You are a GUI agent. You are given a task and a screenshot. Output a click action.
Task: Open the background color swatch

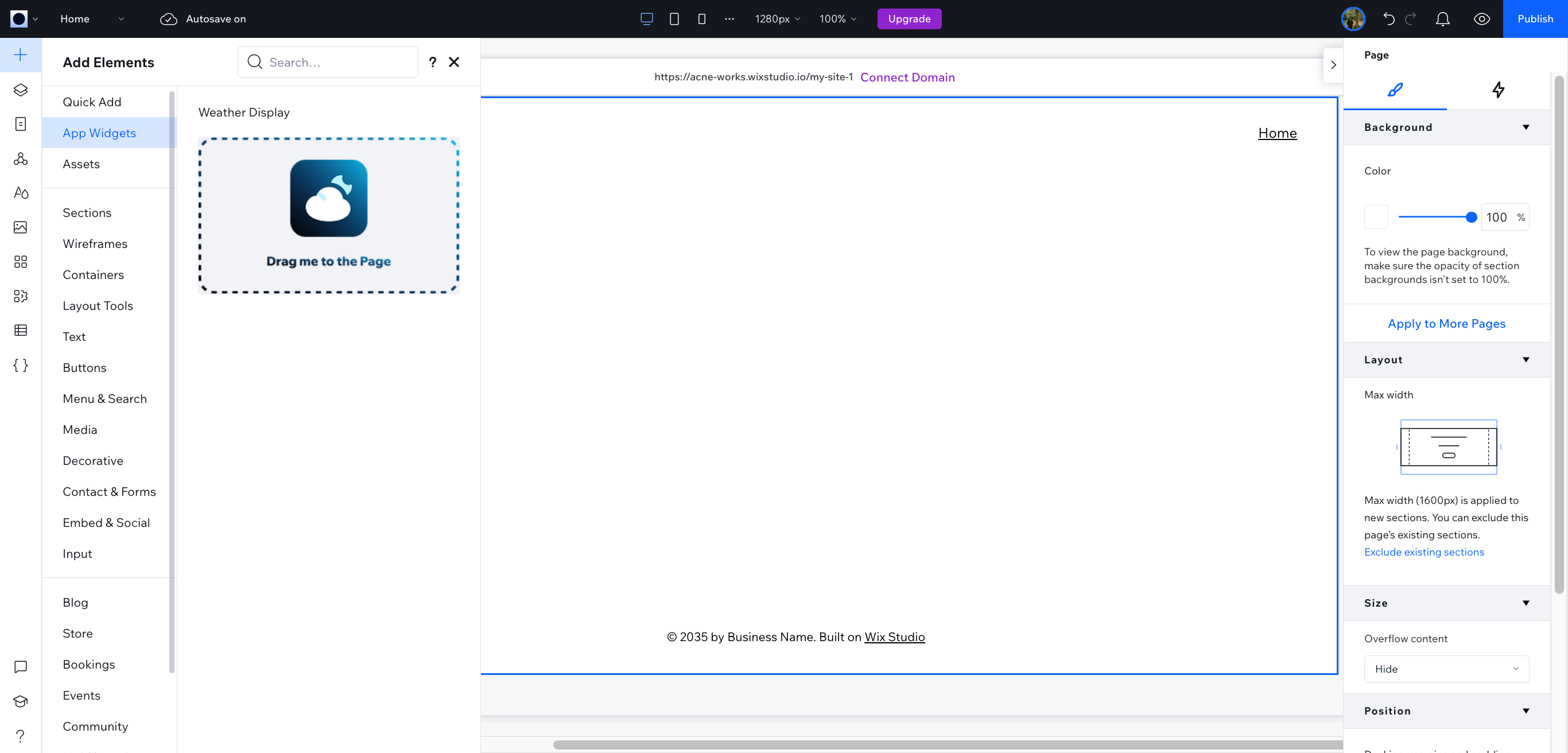[x=1376, y=218]
